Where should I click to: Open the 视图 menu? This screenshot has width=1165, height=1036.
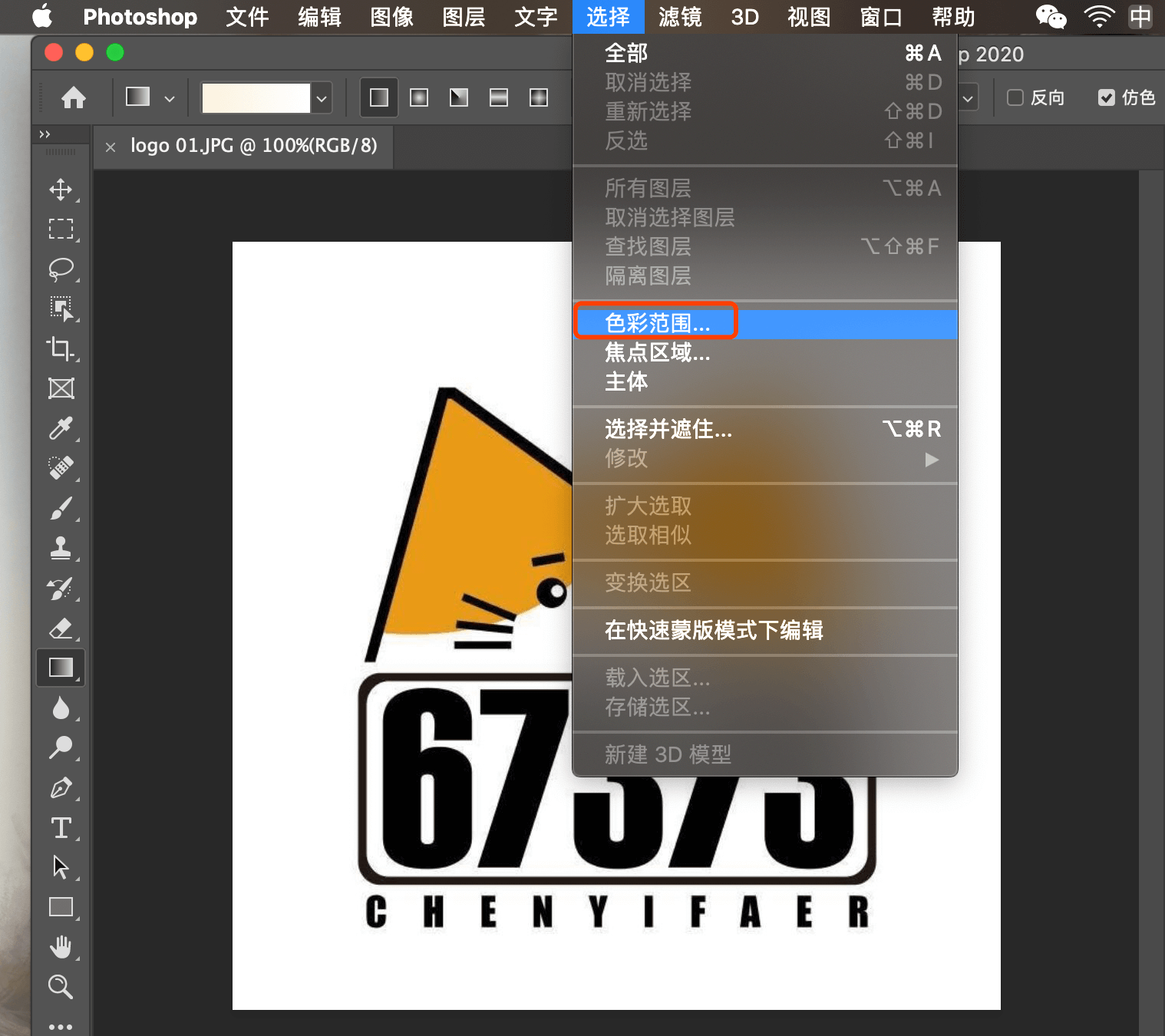[x=809, y=17]
